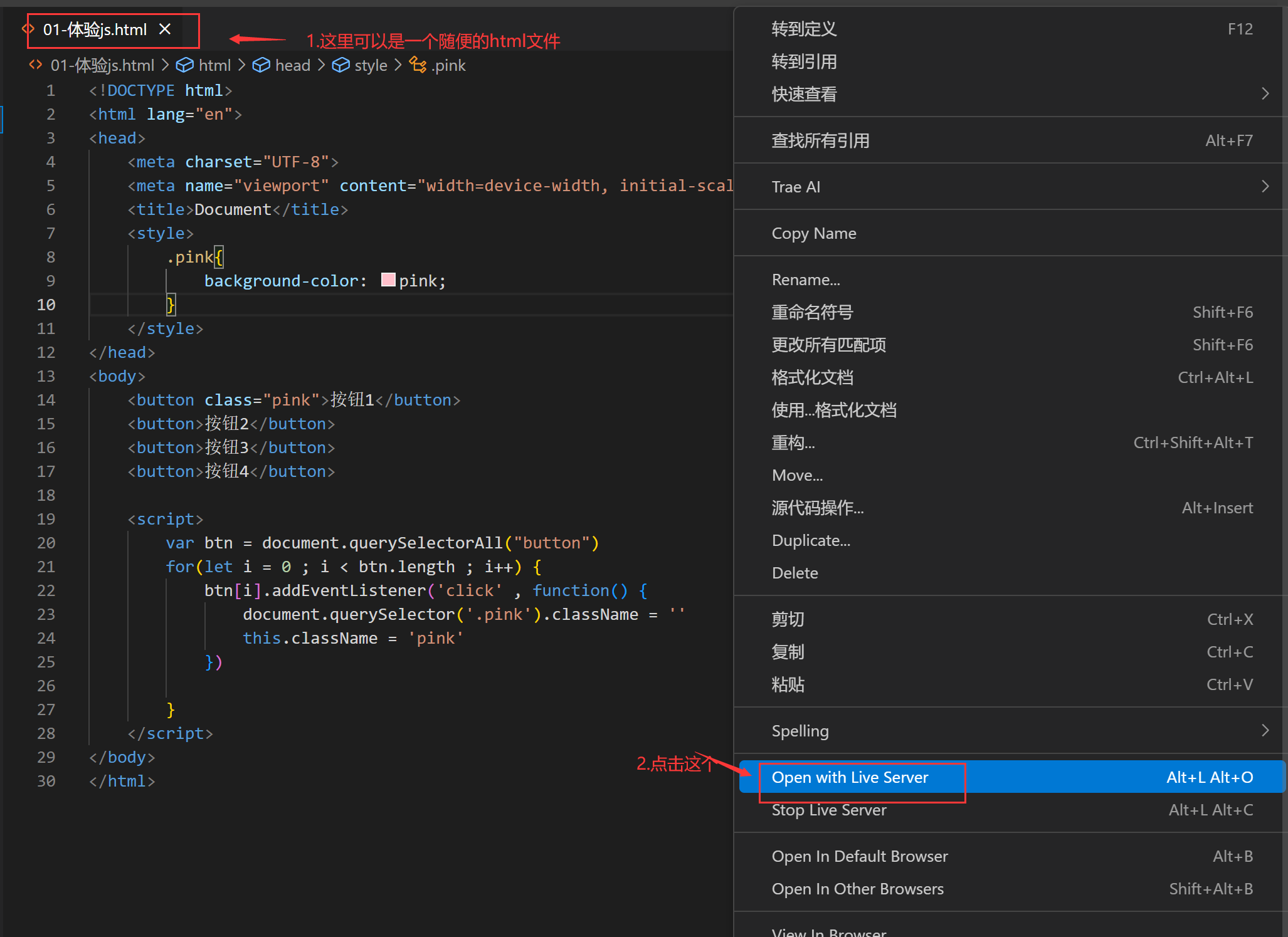Choose Copy Name in context menu
Screen dimensions: 1288x937
click(813, 233)
